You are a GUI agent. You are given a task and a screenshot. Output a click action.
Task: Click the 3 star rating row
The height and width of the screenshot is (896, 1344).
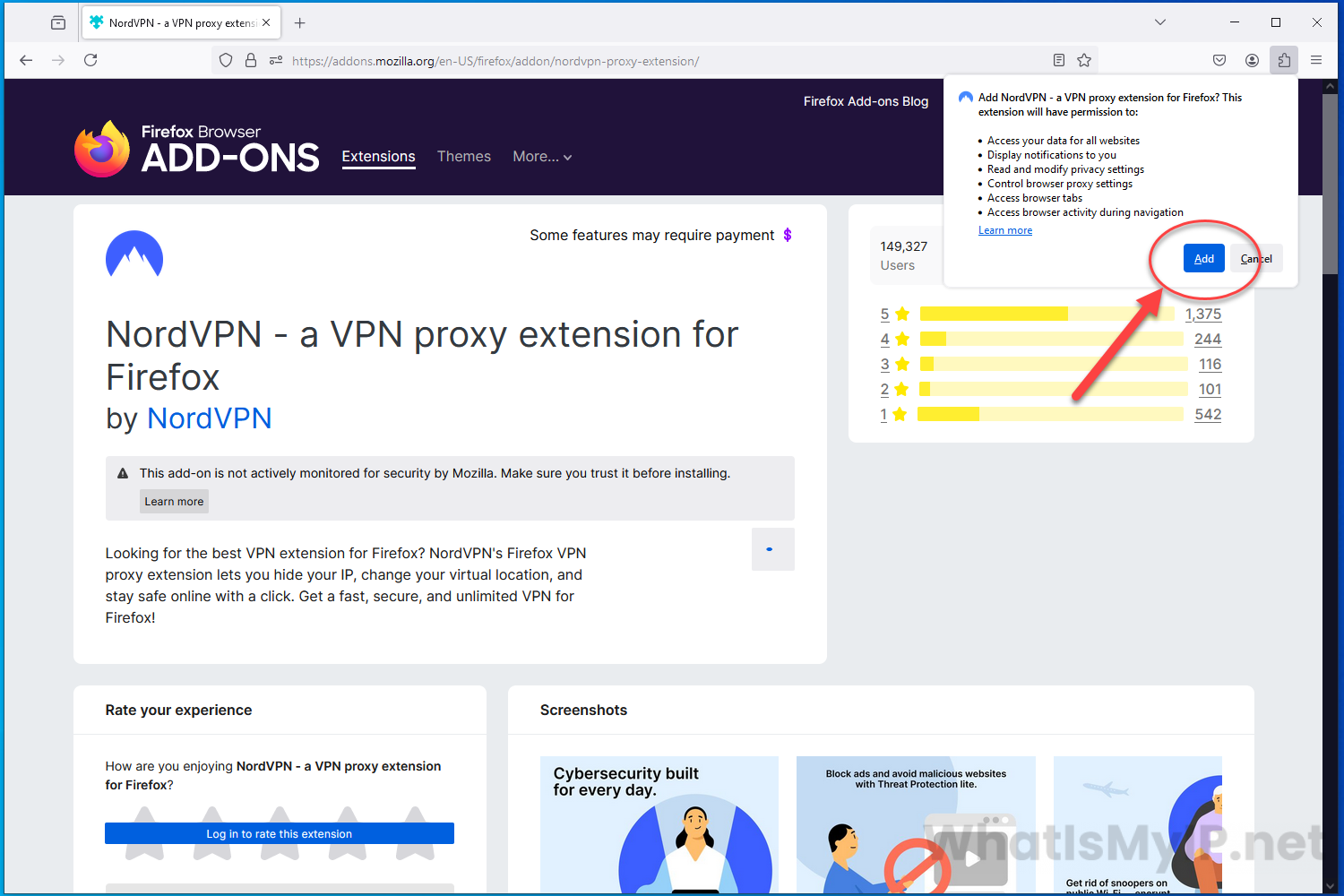coord(1051,364)
